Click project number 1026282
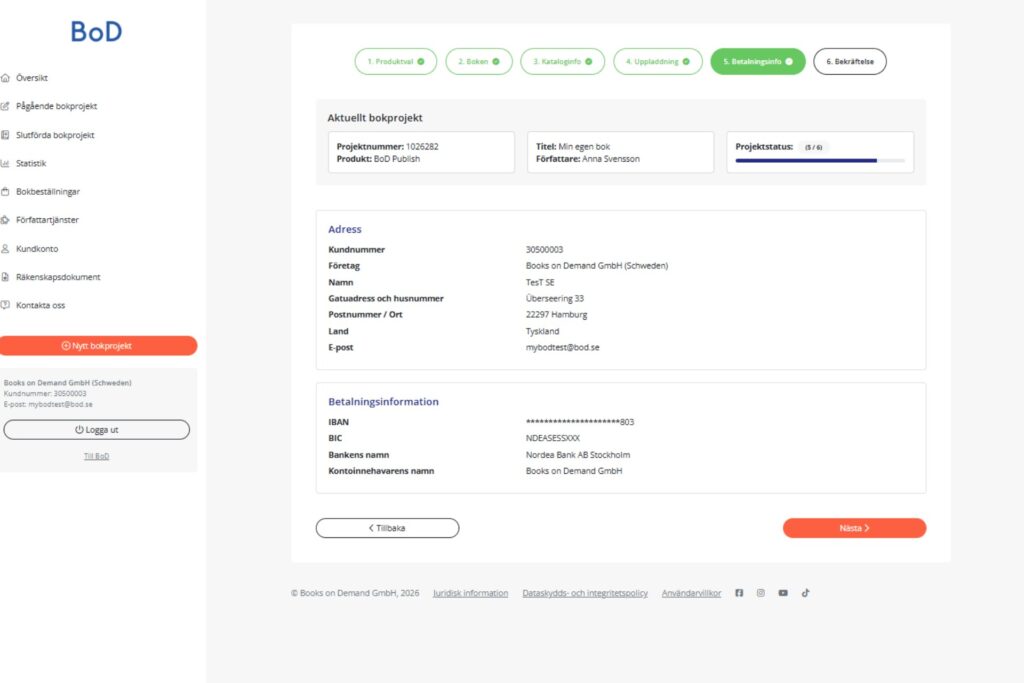The width and height of the screenshot is (1024, 683). (x=422, y=147)
